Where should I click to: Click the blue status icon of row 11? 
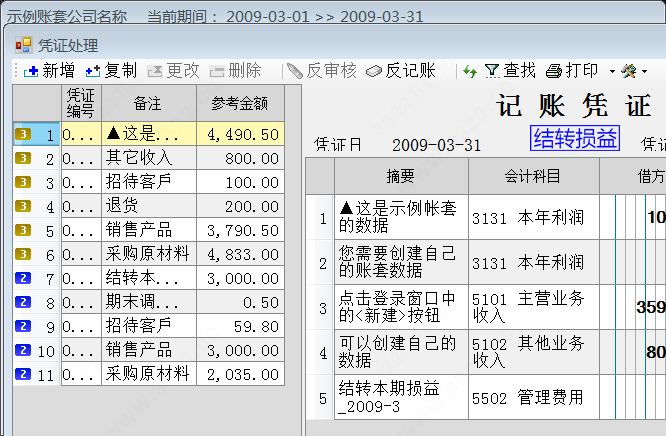[x=23, y=374]
